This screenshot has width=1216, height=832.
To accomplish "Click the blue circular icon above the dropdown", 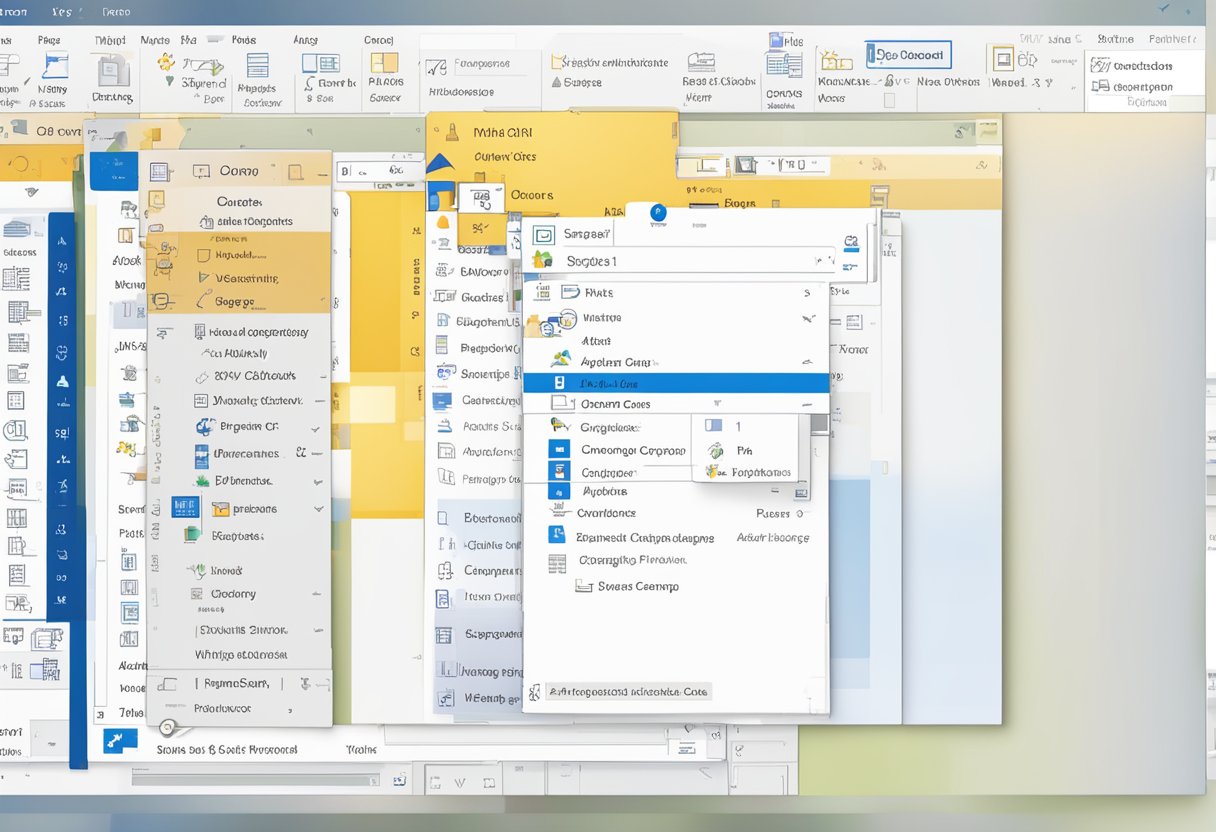I will click(x=657, y=212).
